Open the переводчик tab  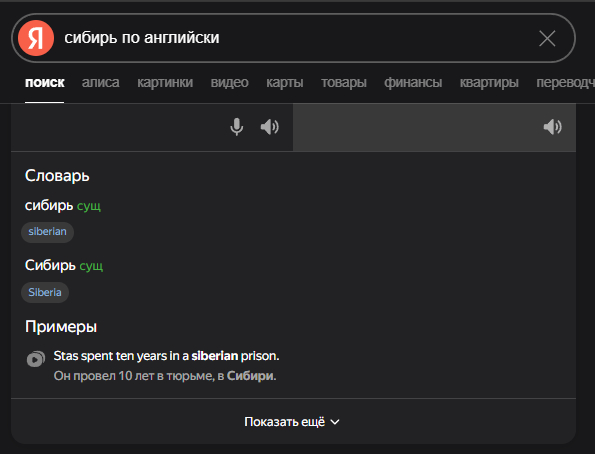565,82
